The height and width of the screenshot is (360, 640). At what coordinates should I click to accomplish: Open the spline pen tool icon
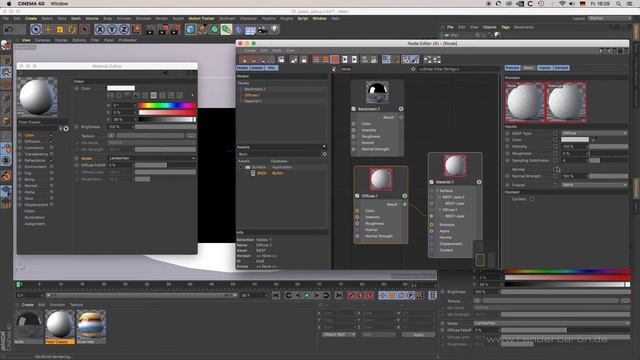[x=202, y=29]
